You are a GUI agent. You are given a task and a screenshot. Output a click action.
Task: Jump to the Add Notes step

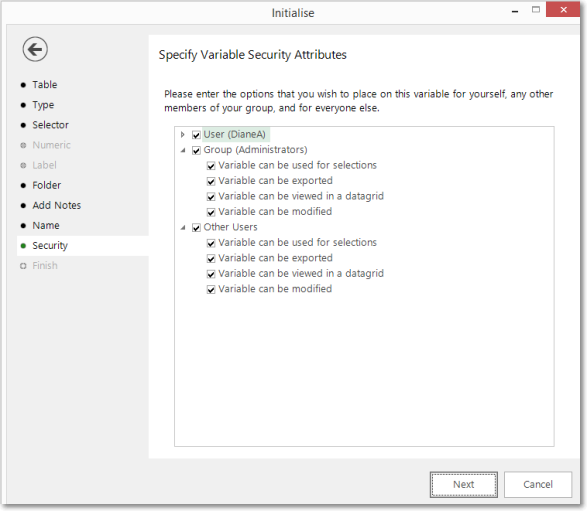click(x=57, y=205)
